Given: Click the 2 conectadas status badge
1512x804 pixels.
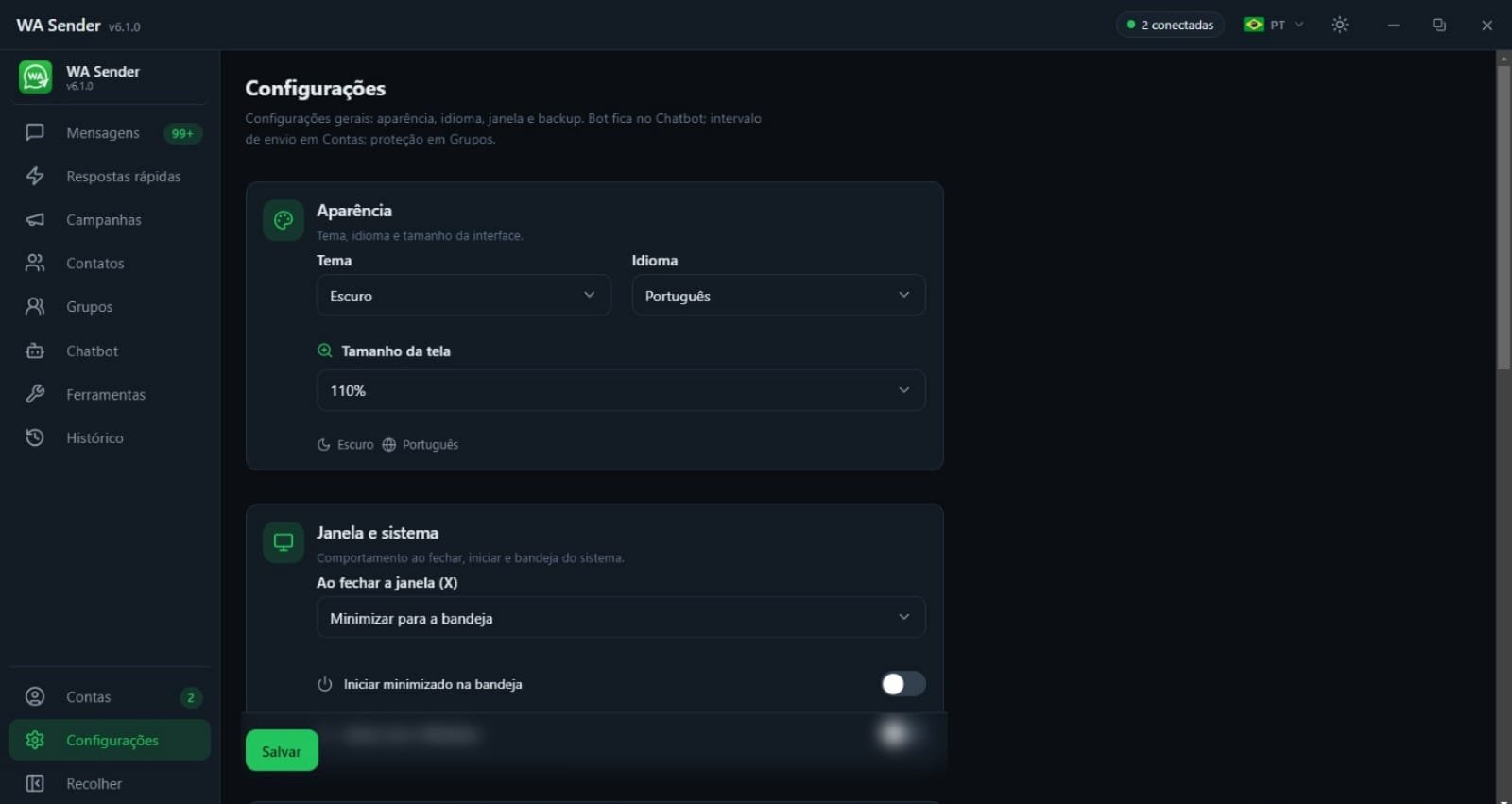Looking at the screenshot, I should 1170,25.
